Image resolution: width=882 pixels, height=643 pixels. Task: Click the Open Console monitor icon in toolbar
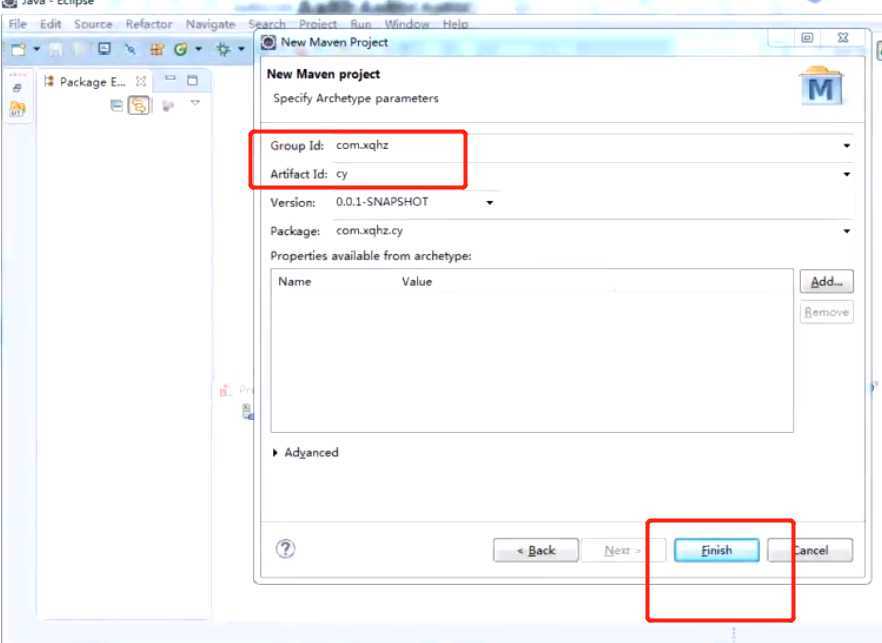click(104, 49)
